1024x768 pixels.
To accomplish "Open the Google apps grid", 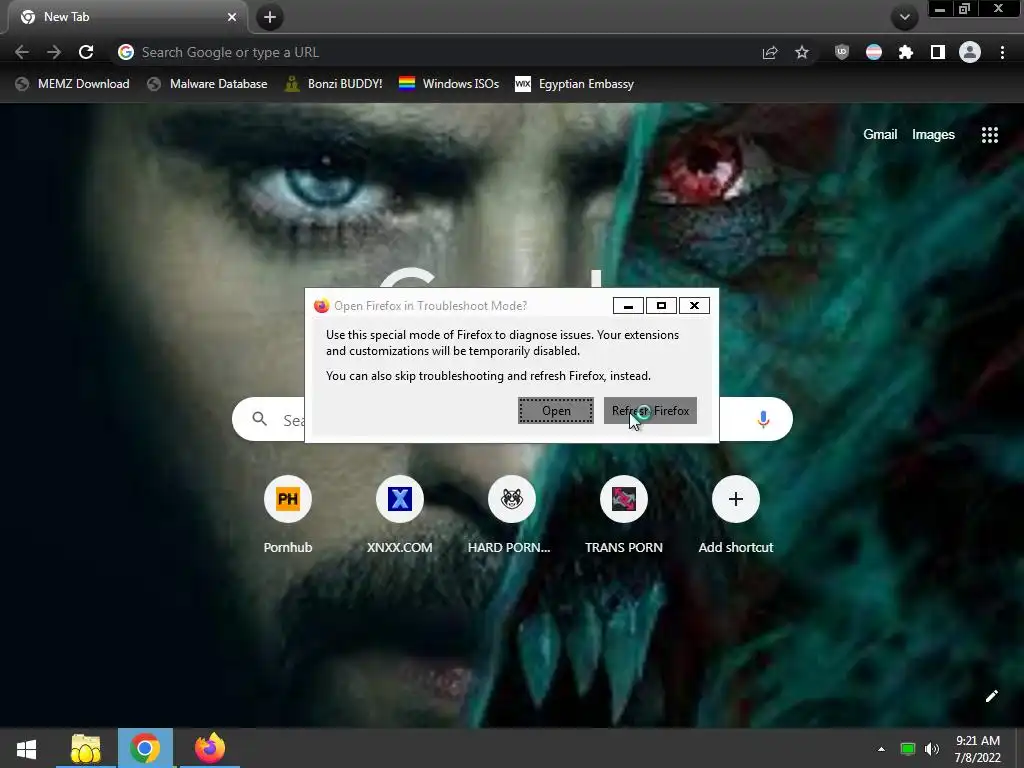I will (989, 135).
